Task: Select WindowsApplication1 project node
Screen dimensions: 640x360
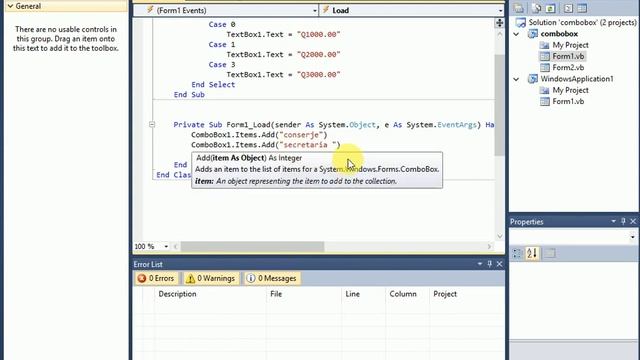Action: (x=577, y=79)
